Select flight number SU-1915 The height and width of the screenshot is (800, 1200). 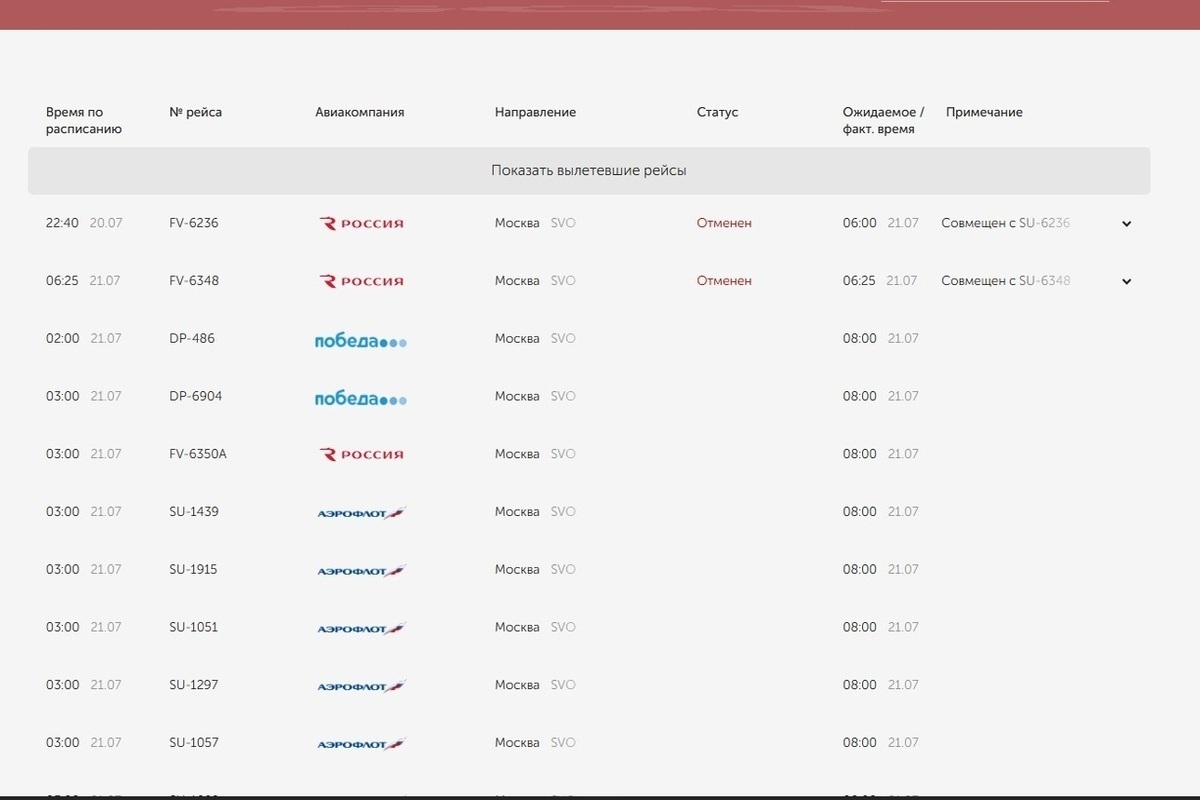(x=194, y=570)
